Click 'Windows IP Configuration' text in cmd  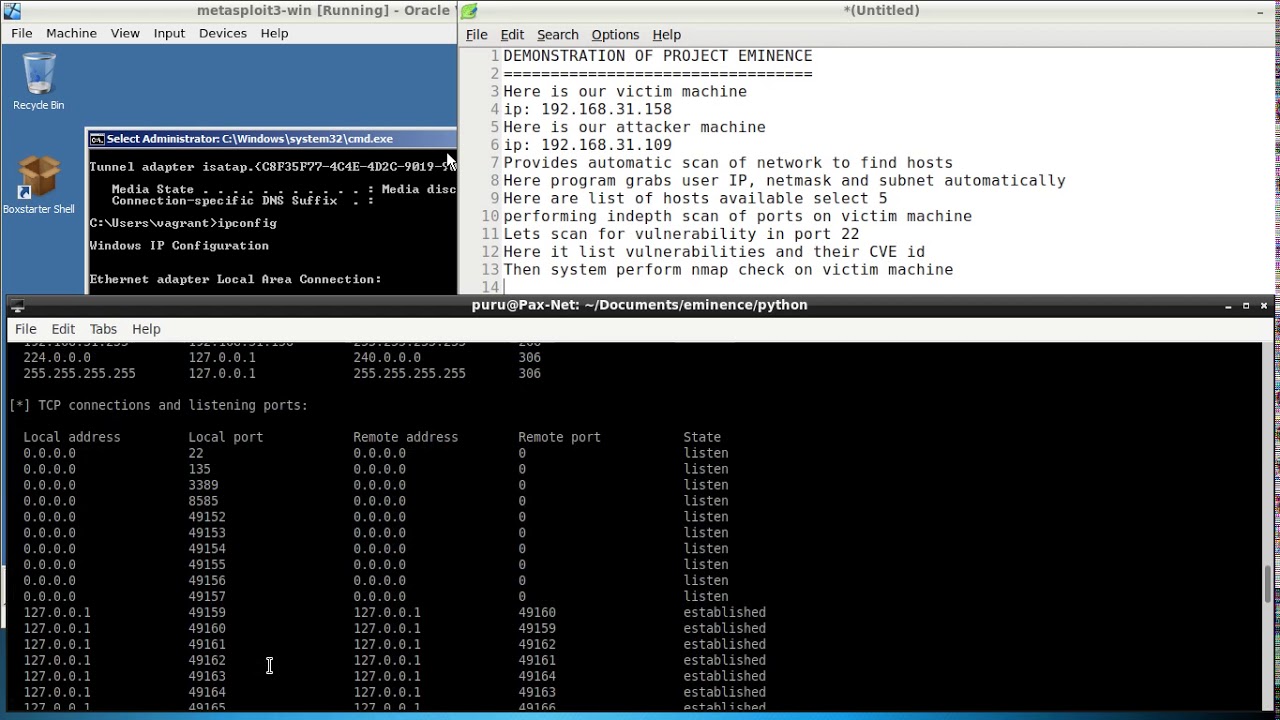[x=179, y=246]
